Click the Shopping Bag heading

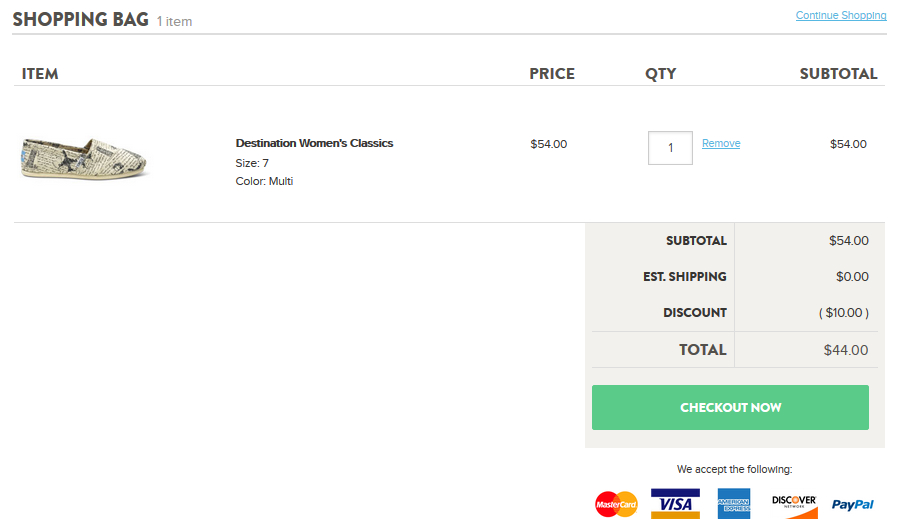tap(80, 19)
